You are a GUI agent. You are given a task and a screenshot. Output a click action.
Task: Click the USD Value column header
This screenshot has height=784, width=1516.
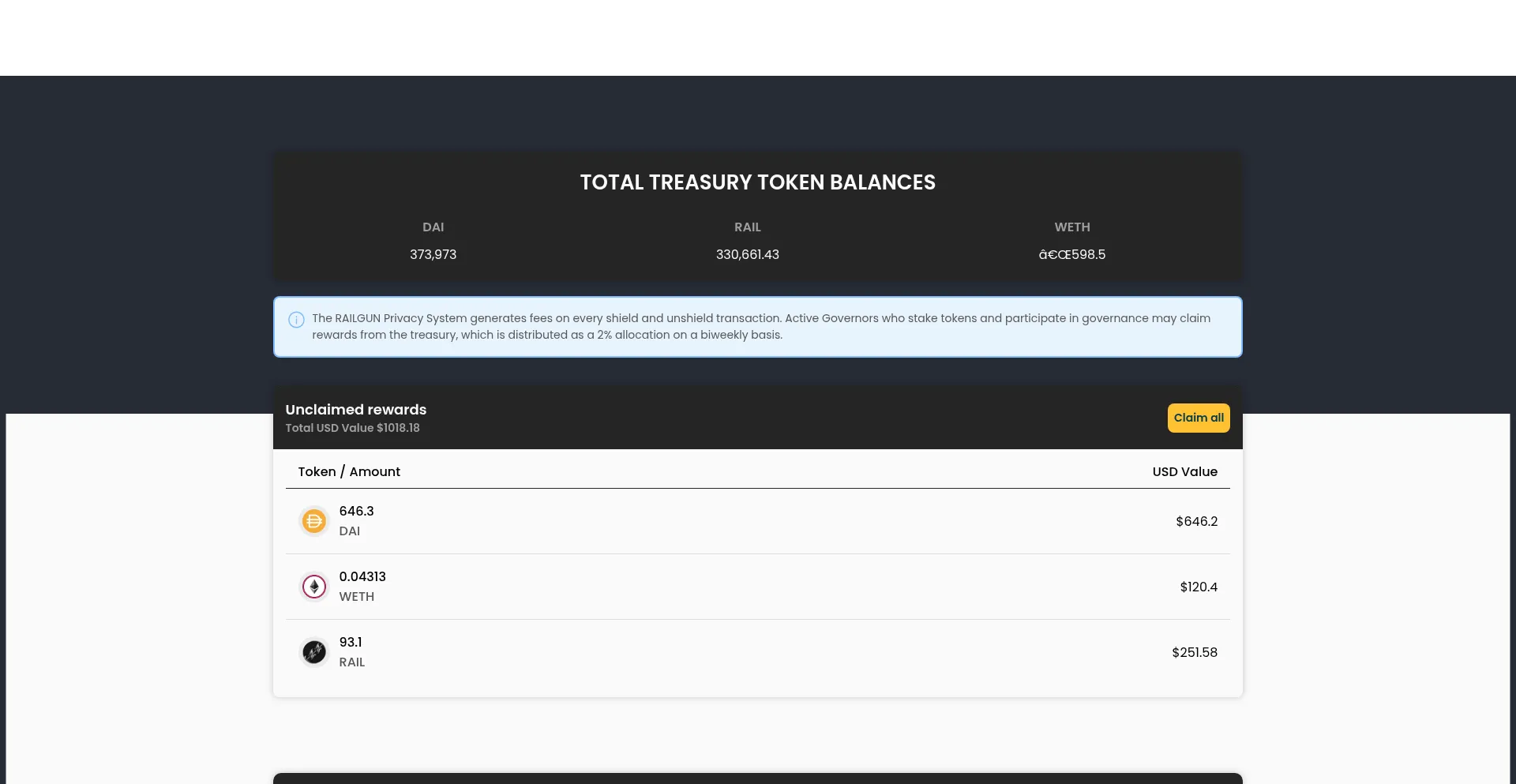pos(1184,471)
